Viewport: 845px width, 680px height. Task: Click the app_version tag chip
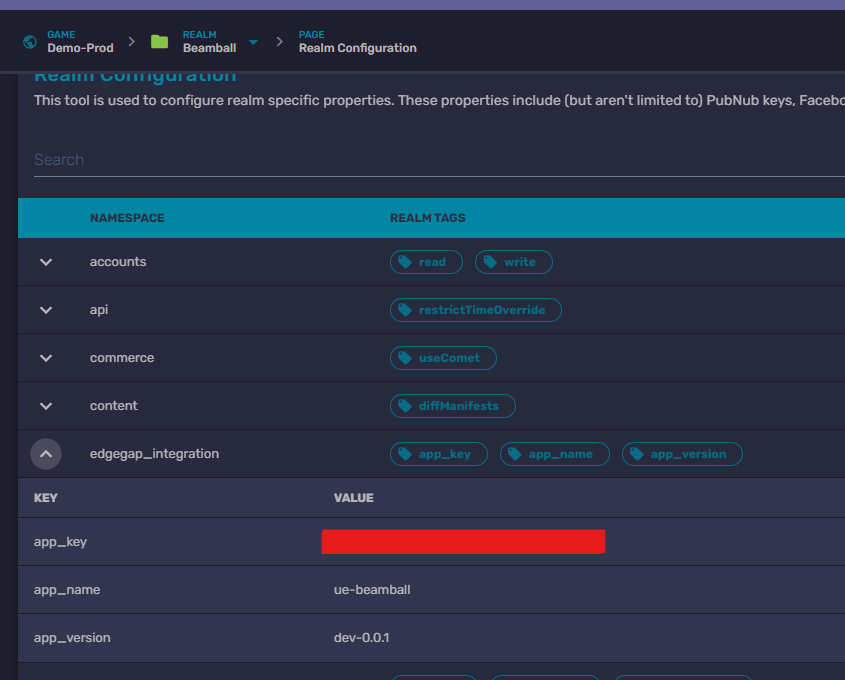[x=682, y=454]
